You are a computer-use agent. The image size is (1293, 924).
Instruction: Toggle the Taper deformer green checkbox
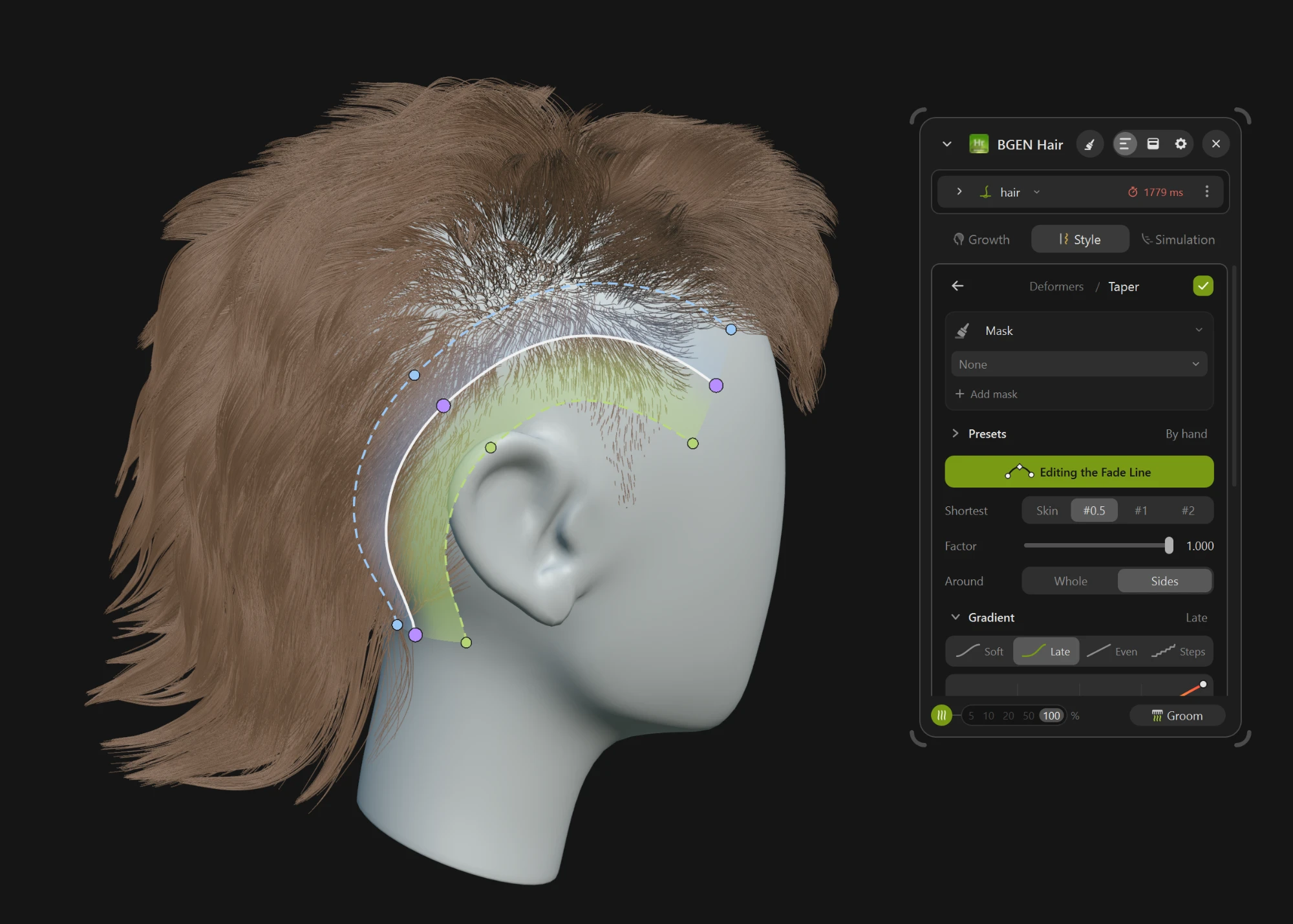pos(1203,286)
